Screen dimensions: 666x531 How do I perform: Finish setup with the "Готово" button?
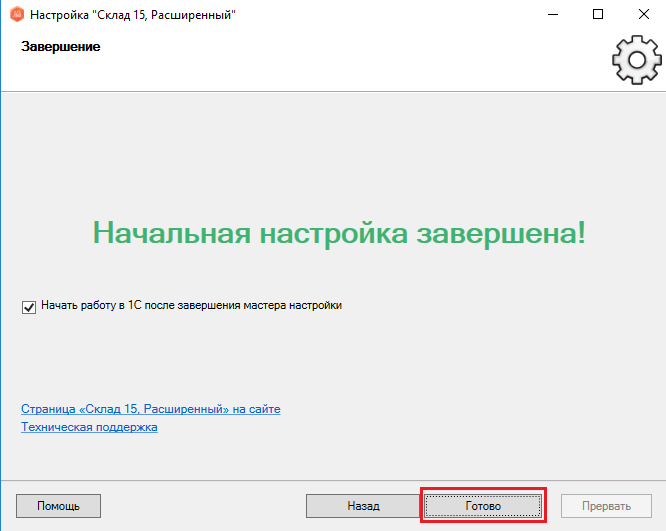483,506
